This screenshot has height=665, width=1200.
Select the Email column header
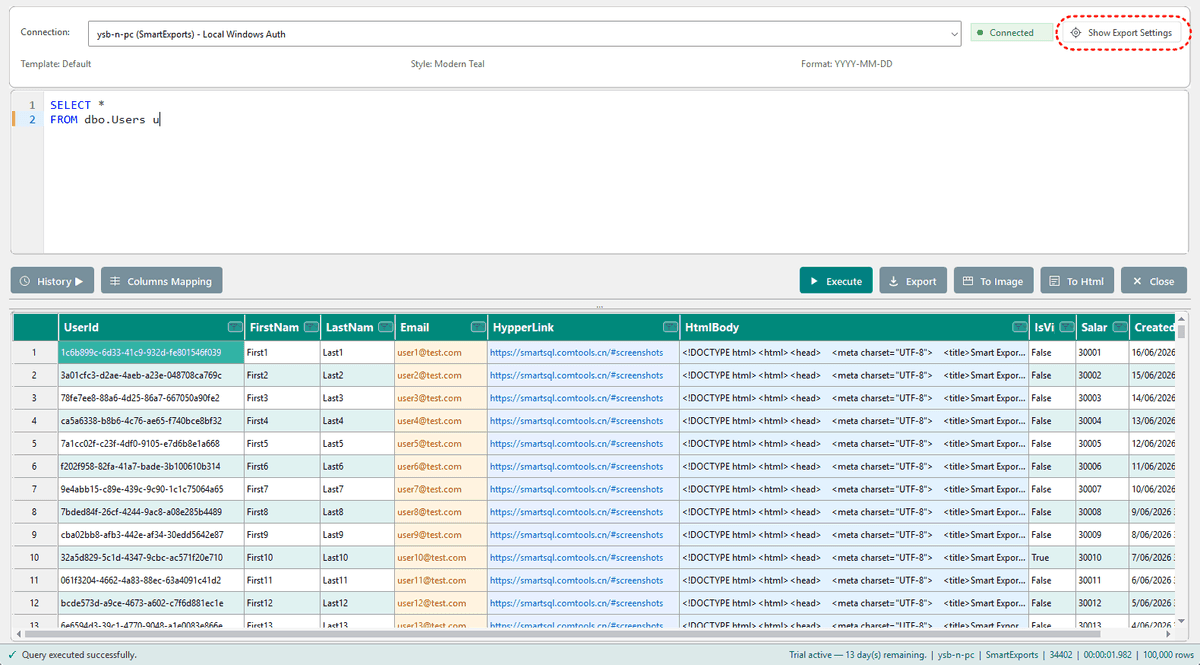pyautogui.click(x=440, y=327)
